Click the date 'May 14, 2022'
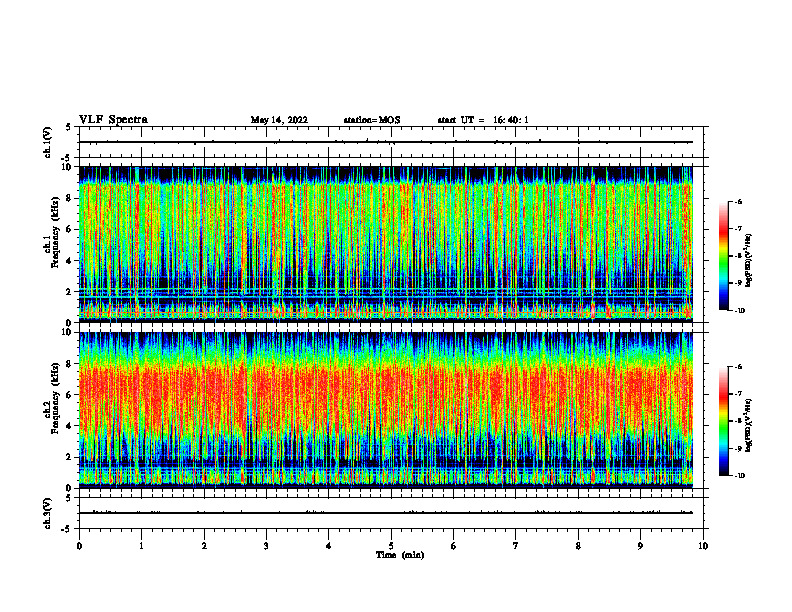Screen dimensions: 792x612 click(279, 120)
